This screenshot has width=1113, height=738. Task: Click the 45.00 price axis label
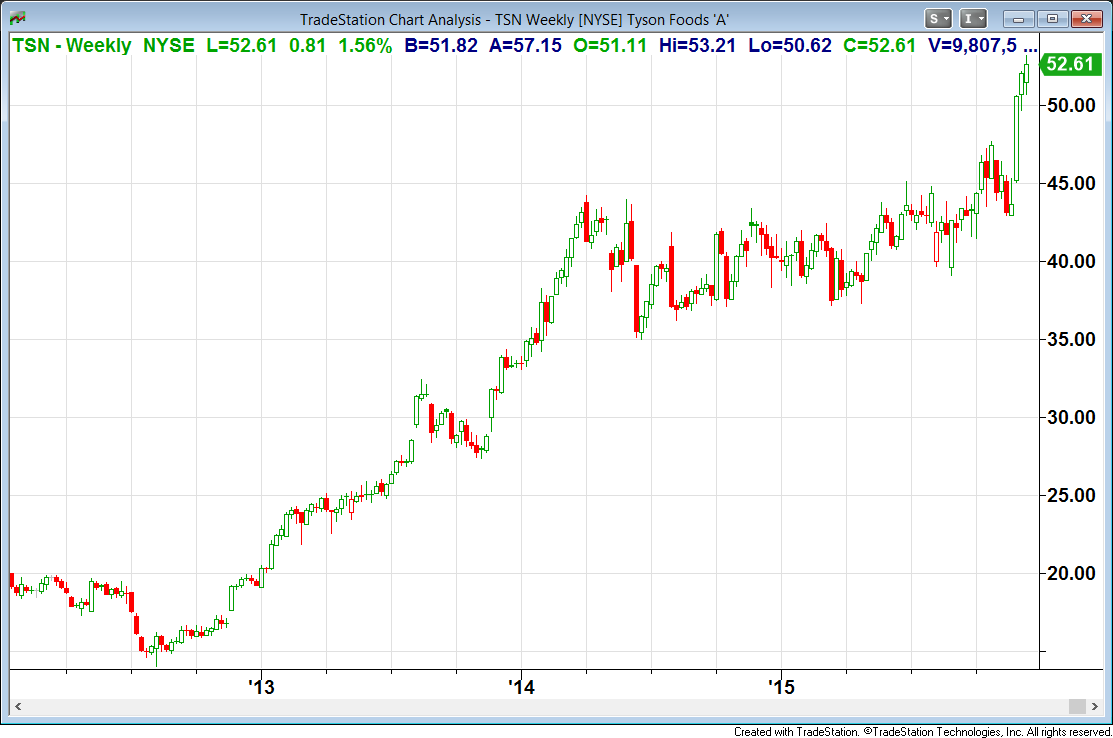coord(1072,184)
